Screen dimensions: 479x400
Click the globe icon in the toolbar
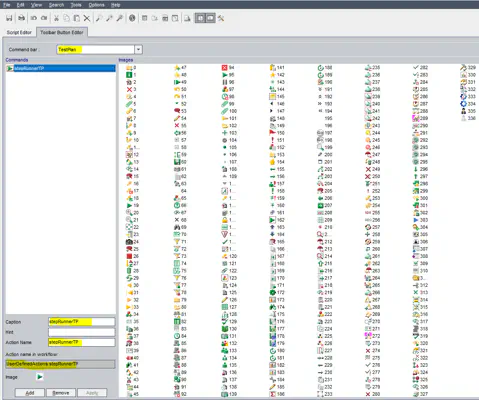click(x=132, y=18)
